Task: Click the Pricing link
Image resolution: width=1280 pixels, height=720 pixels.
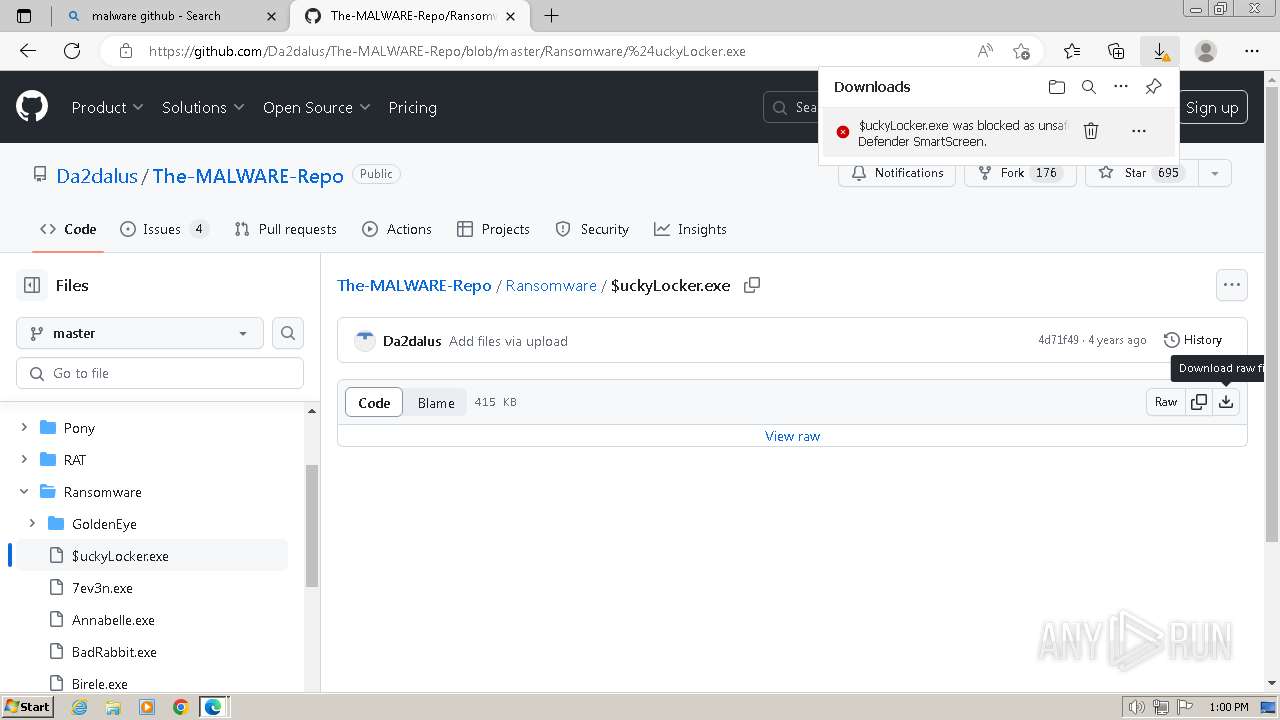Action: [x=412, y=107]
